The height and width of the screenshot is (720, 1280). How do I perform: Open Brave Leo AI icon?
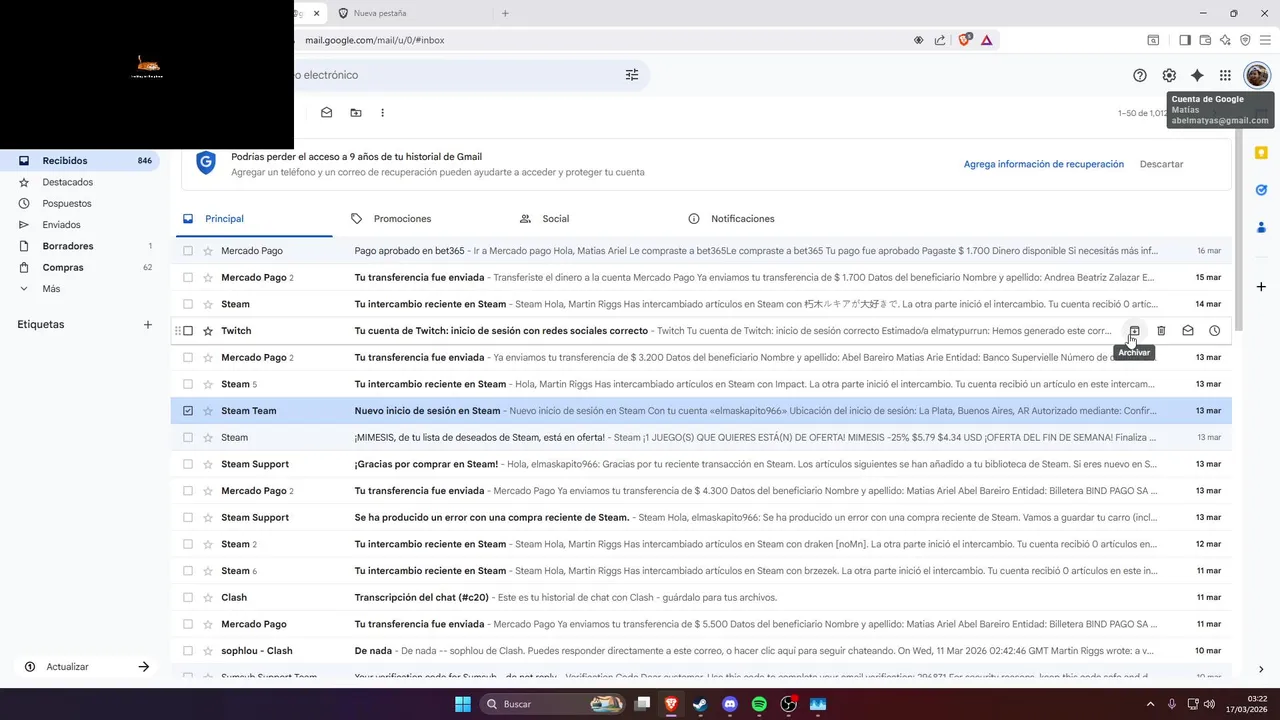pos(1225,40)
